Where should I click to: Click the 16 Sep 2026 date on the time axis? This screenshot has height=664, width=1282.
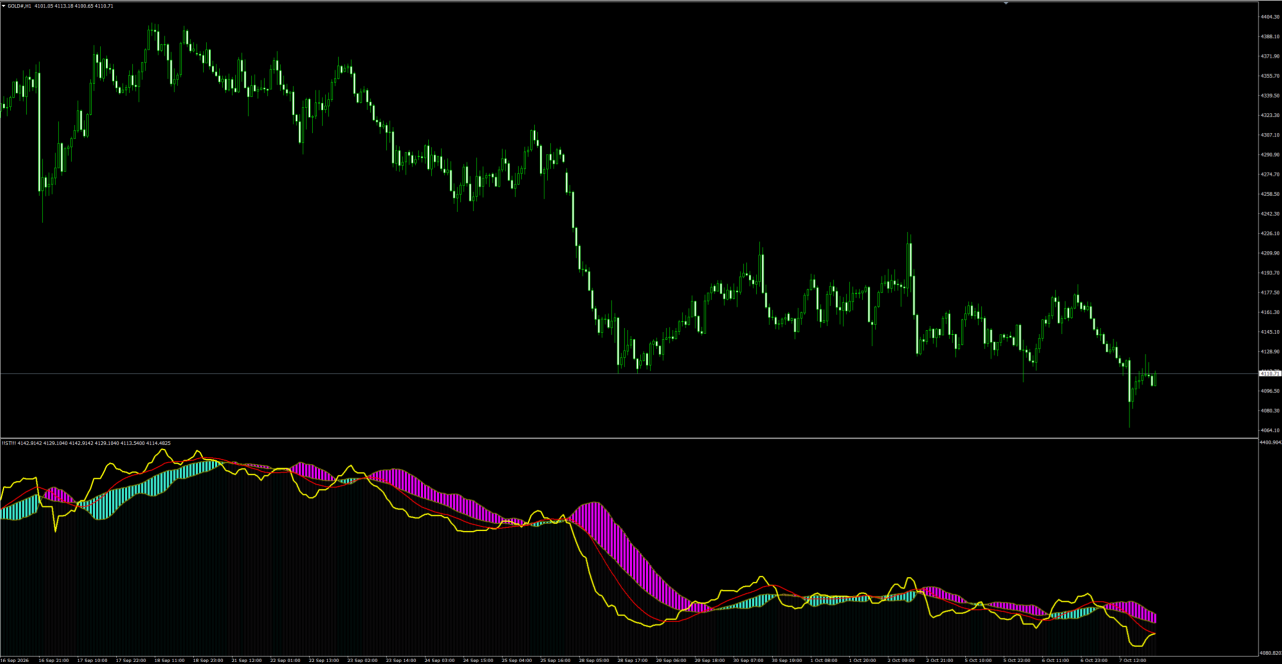pyautogui.click(x=15, y=660)
